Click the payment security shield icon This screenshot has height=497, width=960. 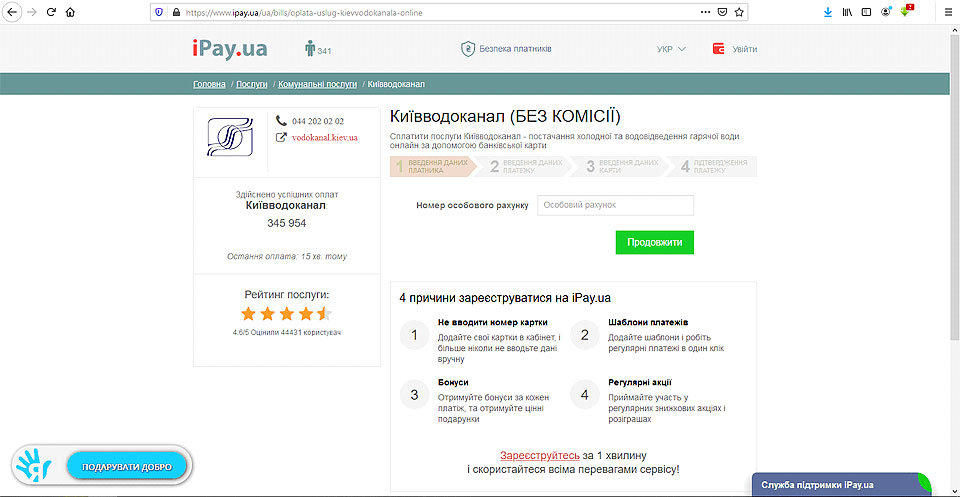[x=468, y=48]
